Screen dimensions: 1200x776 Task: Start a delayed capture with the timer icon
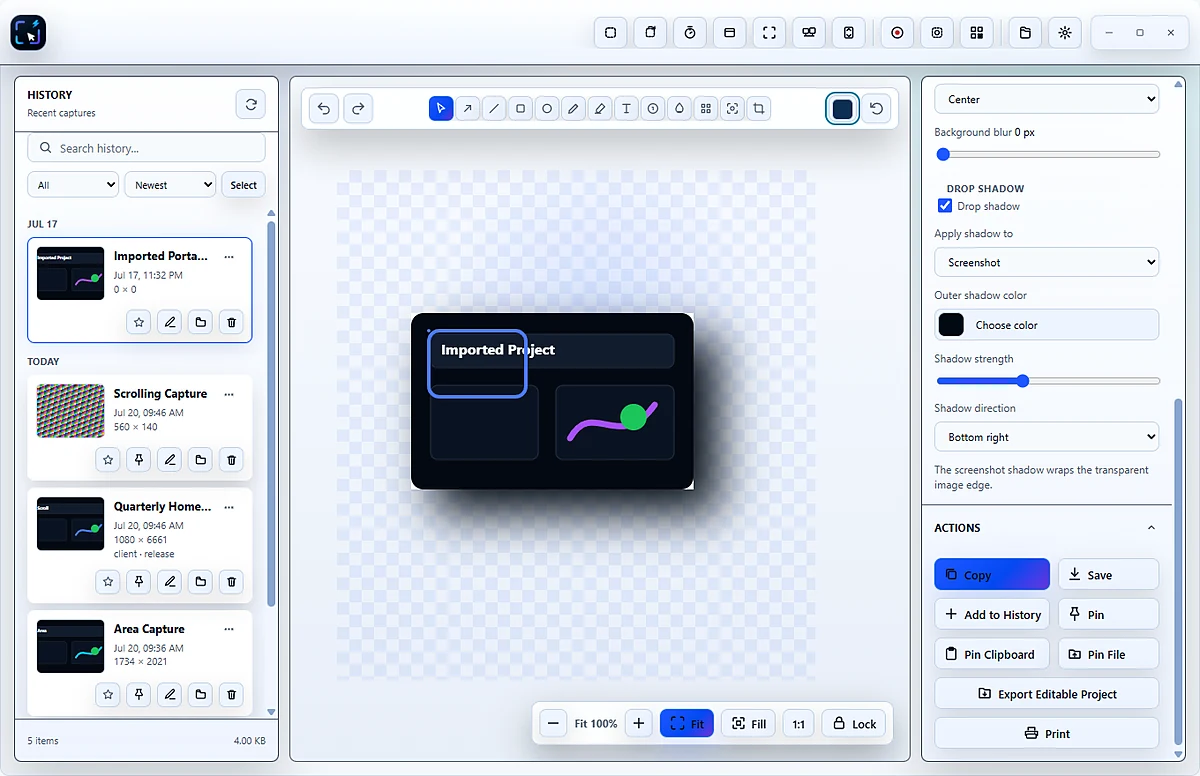[690, 33]
